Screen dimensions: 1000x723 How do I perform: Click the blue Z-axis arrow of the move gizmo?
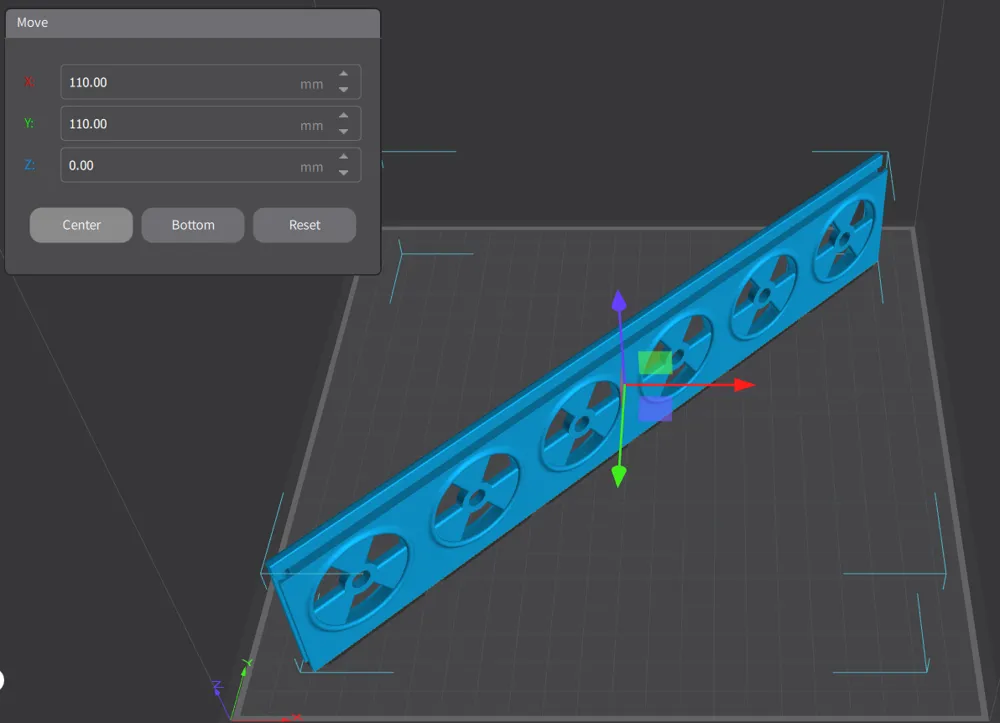tap(619, 300)
